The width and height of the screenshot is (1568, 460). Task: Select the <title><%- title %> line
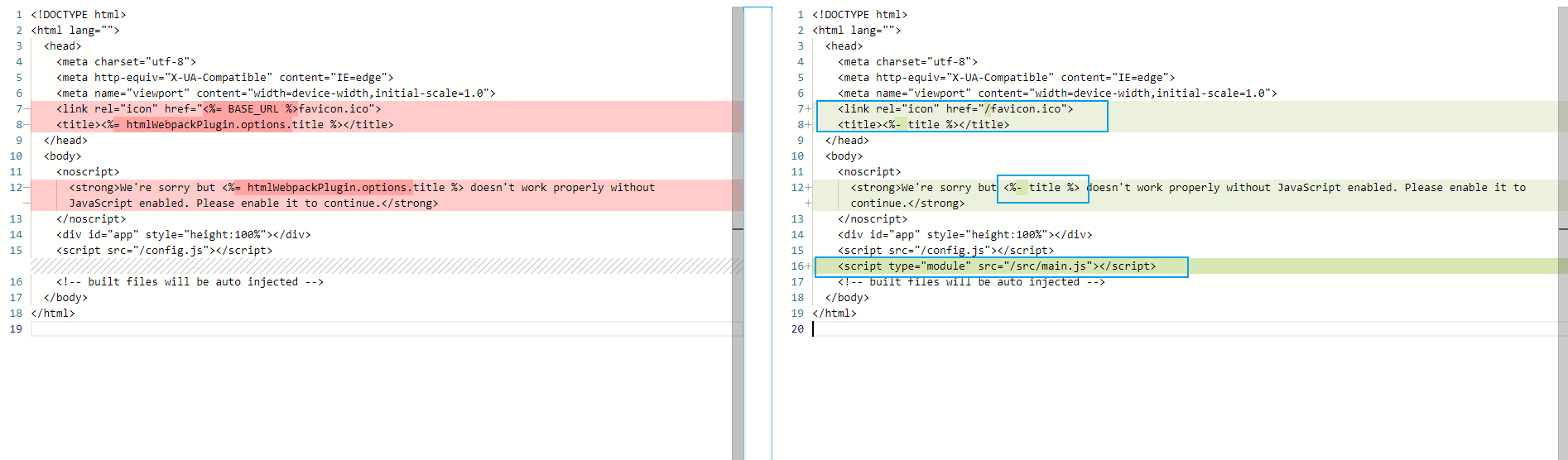click(923, 124)
